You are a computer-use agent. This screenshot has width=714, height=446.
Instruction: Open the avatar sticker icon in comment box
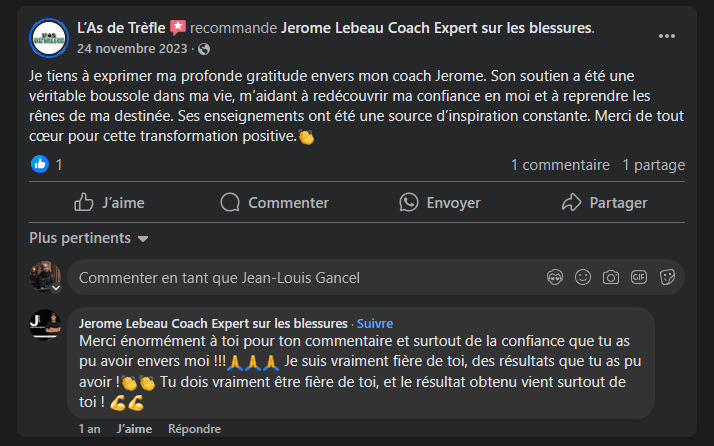tap(555, 277)
